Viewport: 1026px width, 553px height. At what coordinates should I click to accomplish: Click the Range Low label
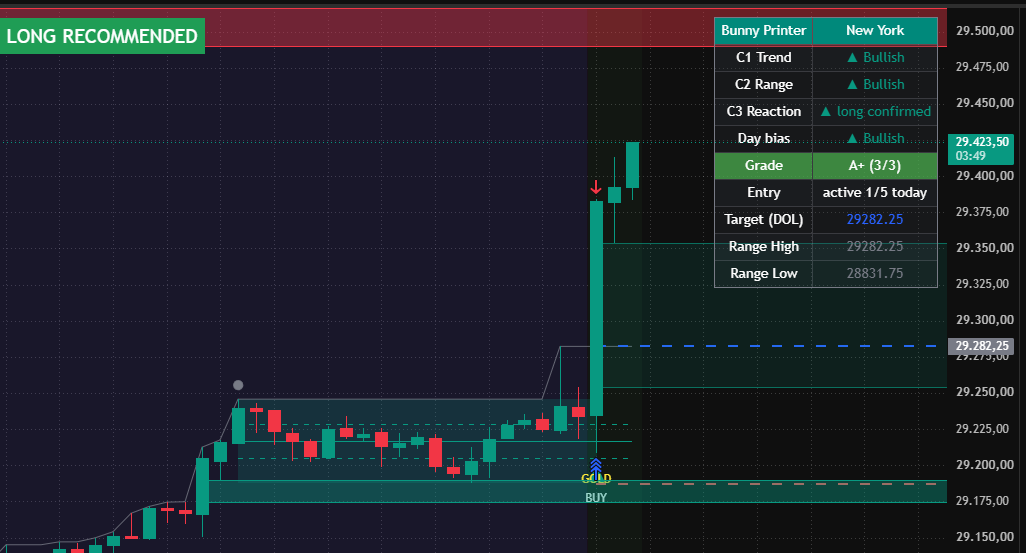coord(763,274)
